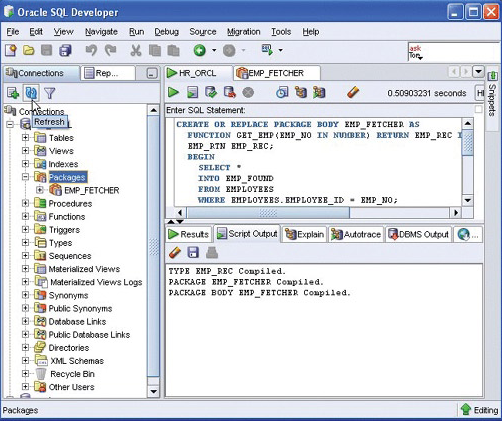Select the Sequences tree item
Viewport: 502px width, 421px height.
(70, 256)
